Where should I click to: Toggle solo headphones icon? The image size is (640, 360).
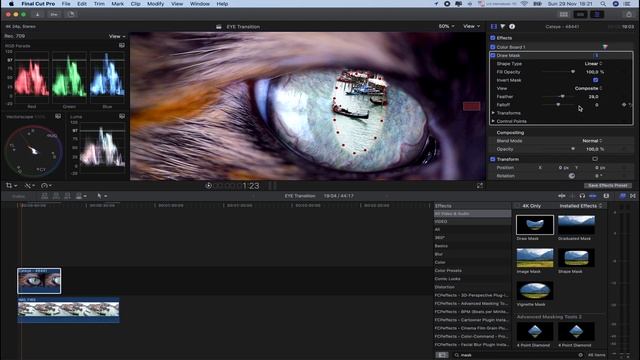[582, 196]
